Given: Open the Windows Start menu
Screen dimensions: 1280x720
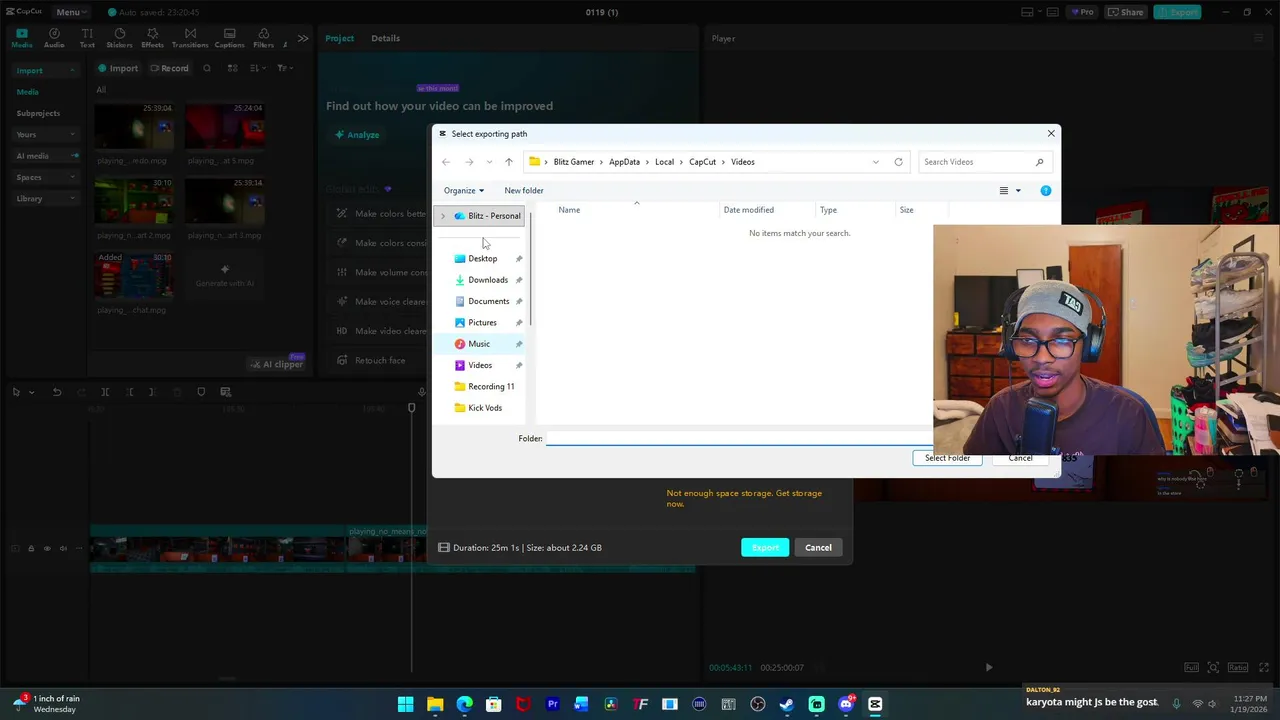Looking at the screenshot, I should (405, 704).
